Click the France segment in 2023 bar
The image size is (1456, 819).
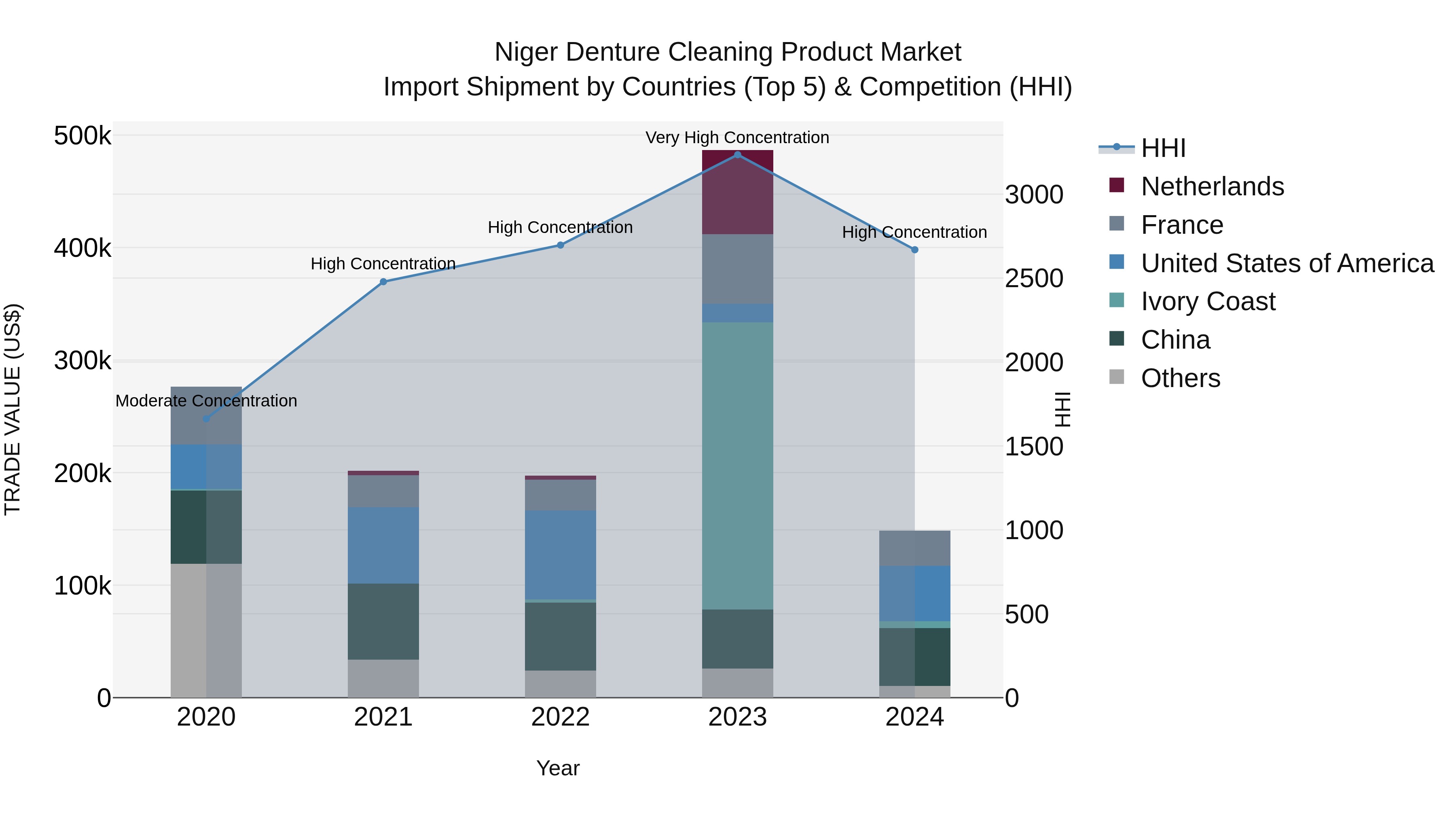click(737, 269)
